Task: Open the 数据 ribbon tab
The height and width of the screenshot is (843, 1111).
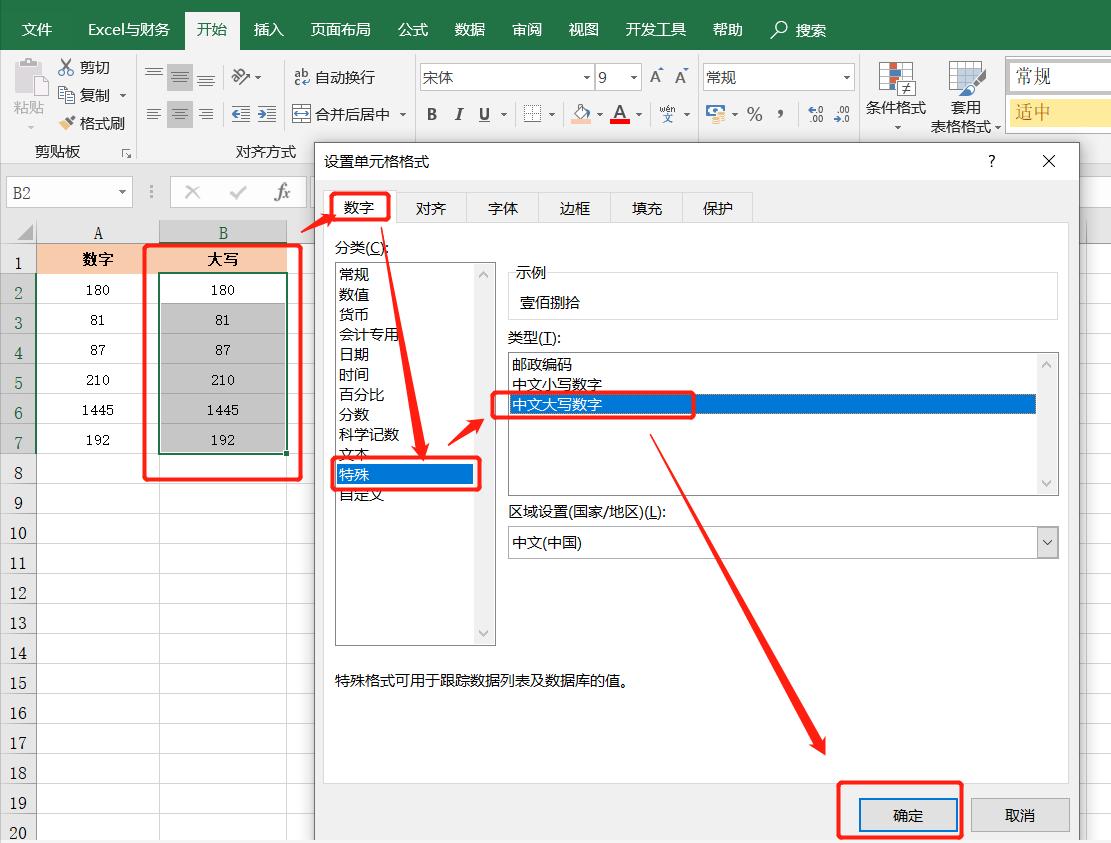Action: 468,30
